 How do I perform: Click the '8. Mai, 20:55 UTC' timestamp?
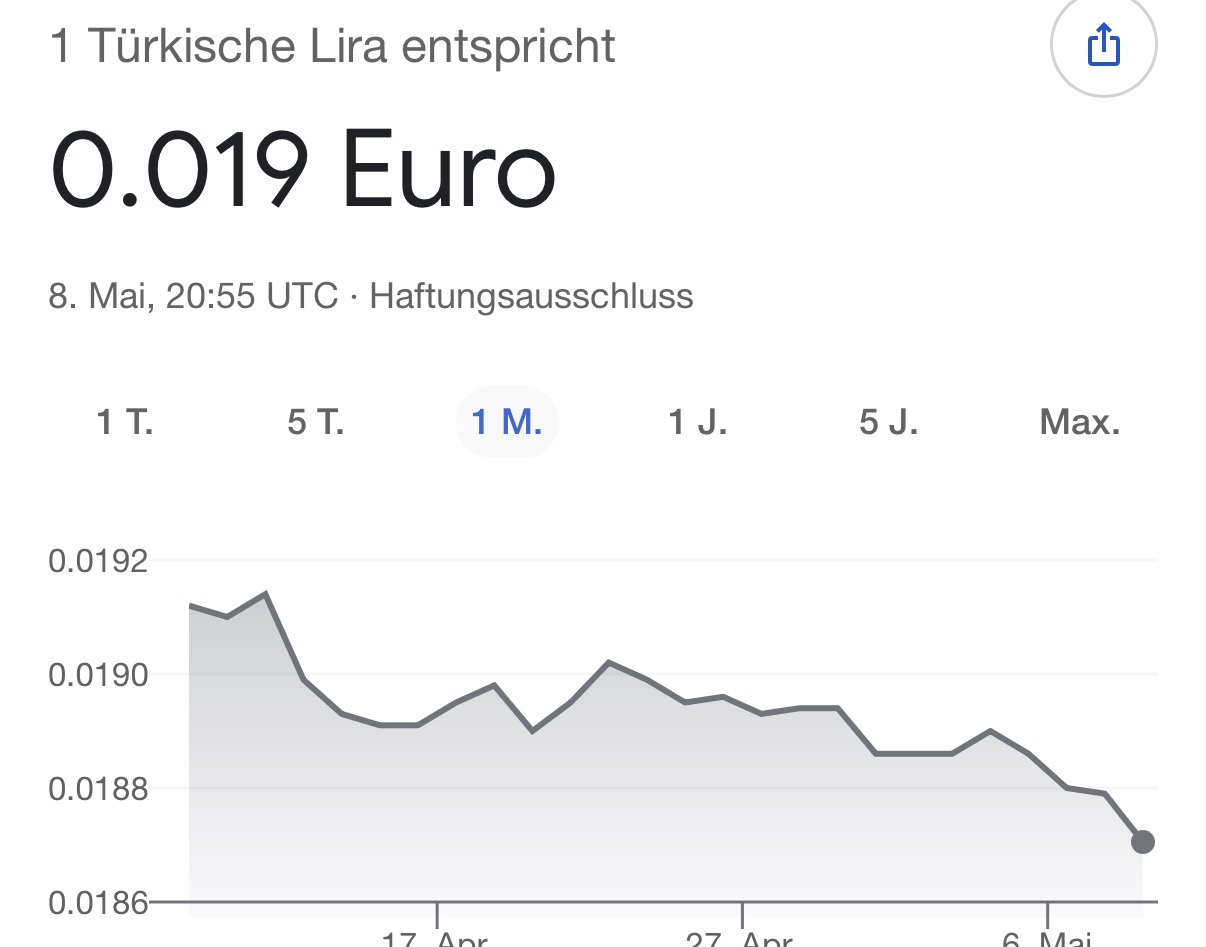coord(193,297)
